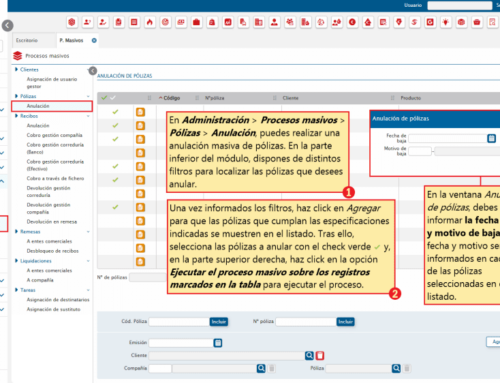The width and height of the screenshot is (500, 383).
Task: Click the briefcase icon in the top toolbar
Action: [196, 22]
